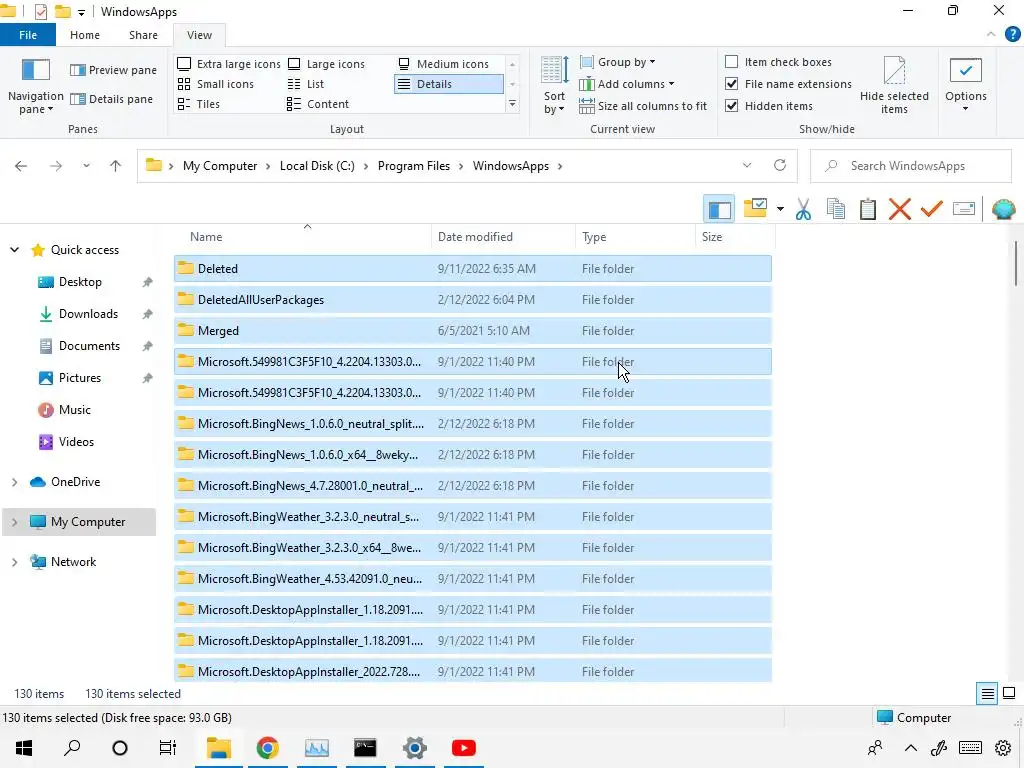Open the Options dropdown
This screenshot has width=1024, height=768.
(965, 86)
